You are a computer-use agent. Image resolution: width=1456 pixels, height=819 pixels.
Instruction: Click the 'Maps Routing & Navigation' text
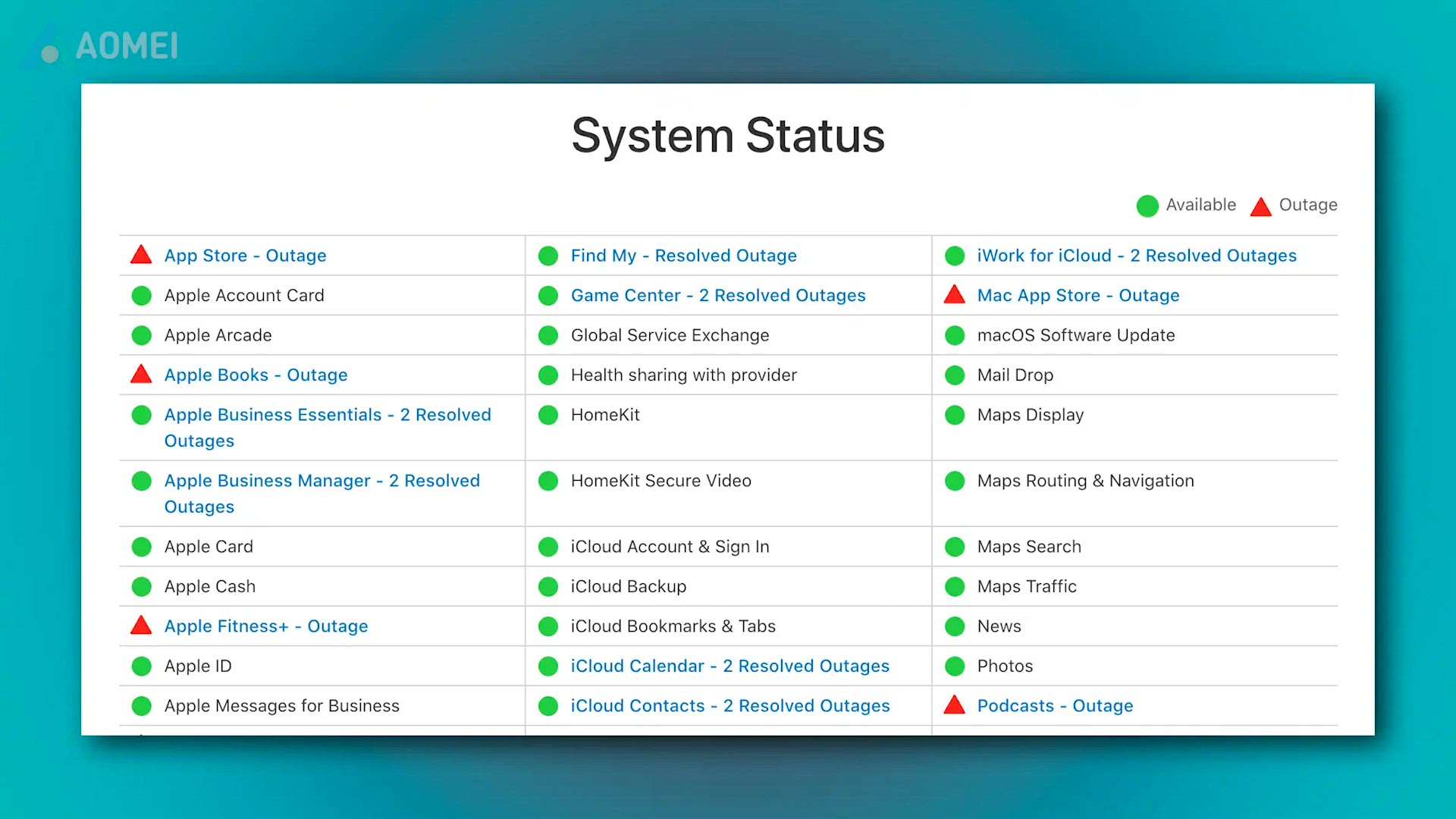1085,481
